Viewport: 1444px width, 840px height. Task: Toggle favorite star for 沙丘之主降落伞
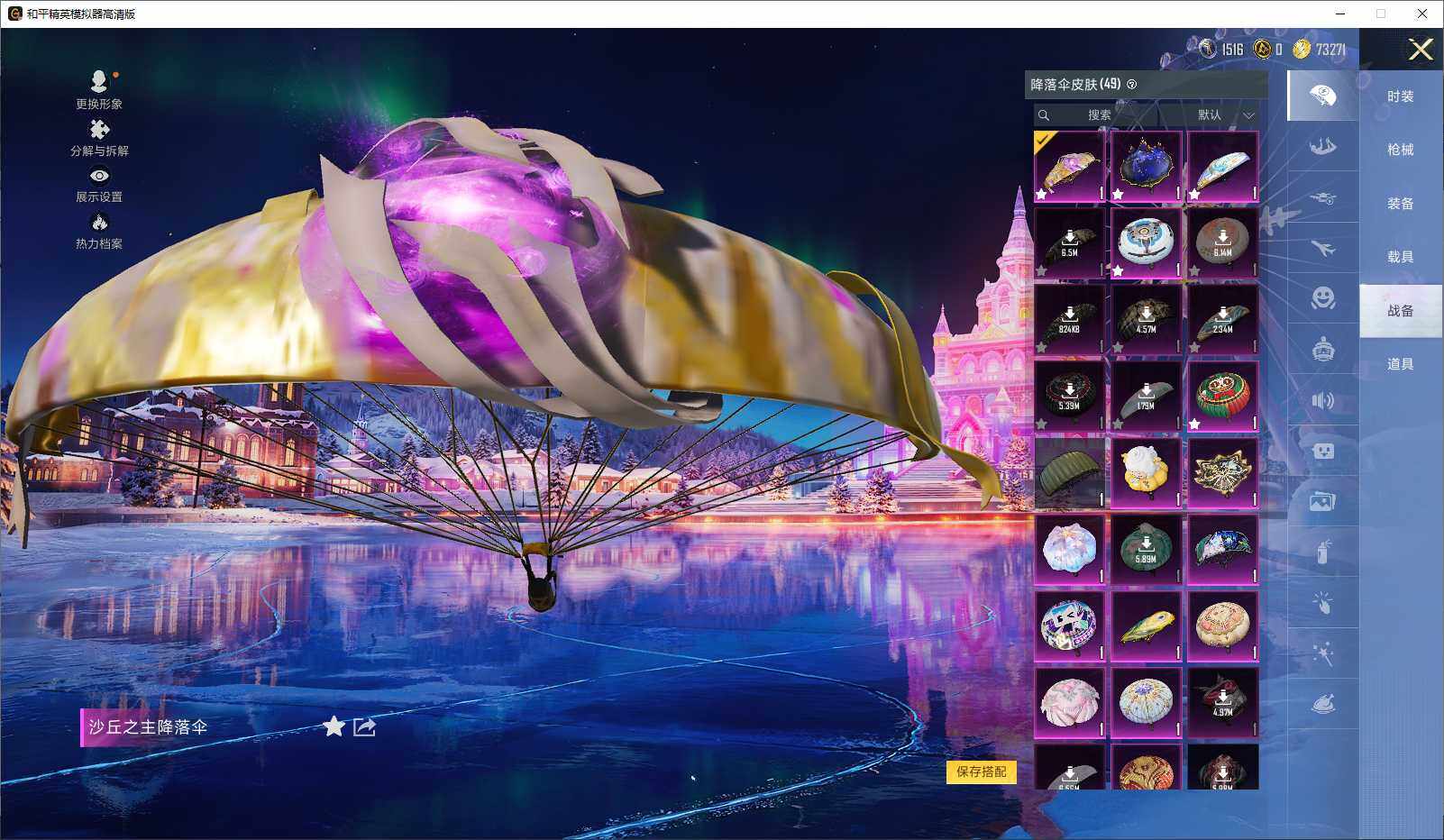(334, 726)
